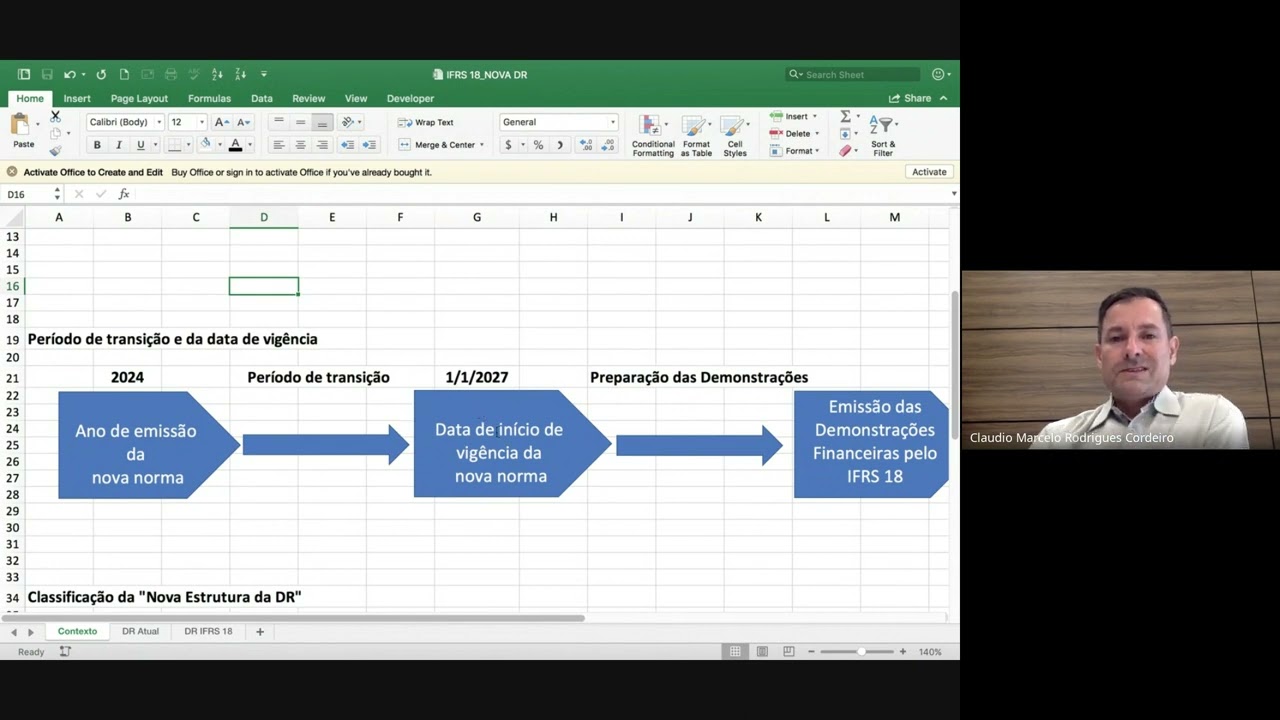Click the Search Sheet field

(853, 74)
